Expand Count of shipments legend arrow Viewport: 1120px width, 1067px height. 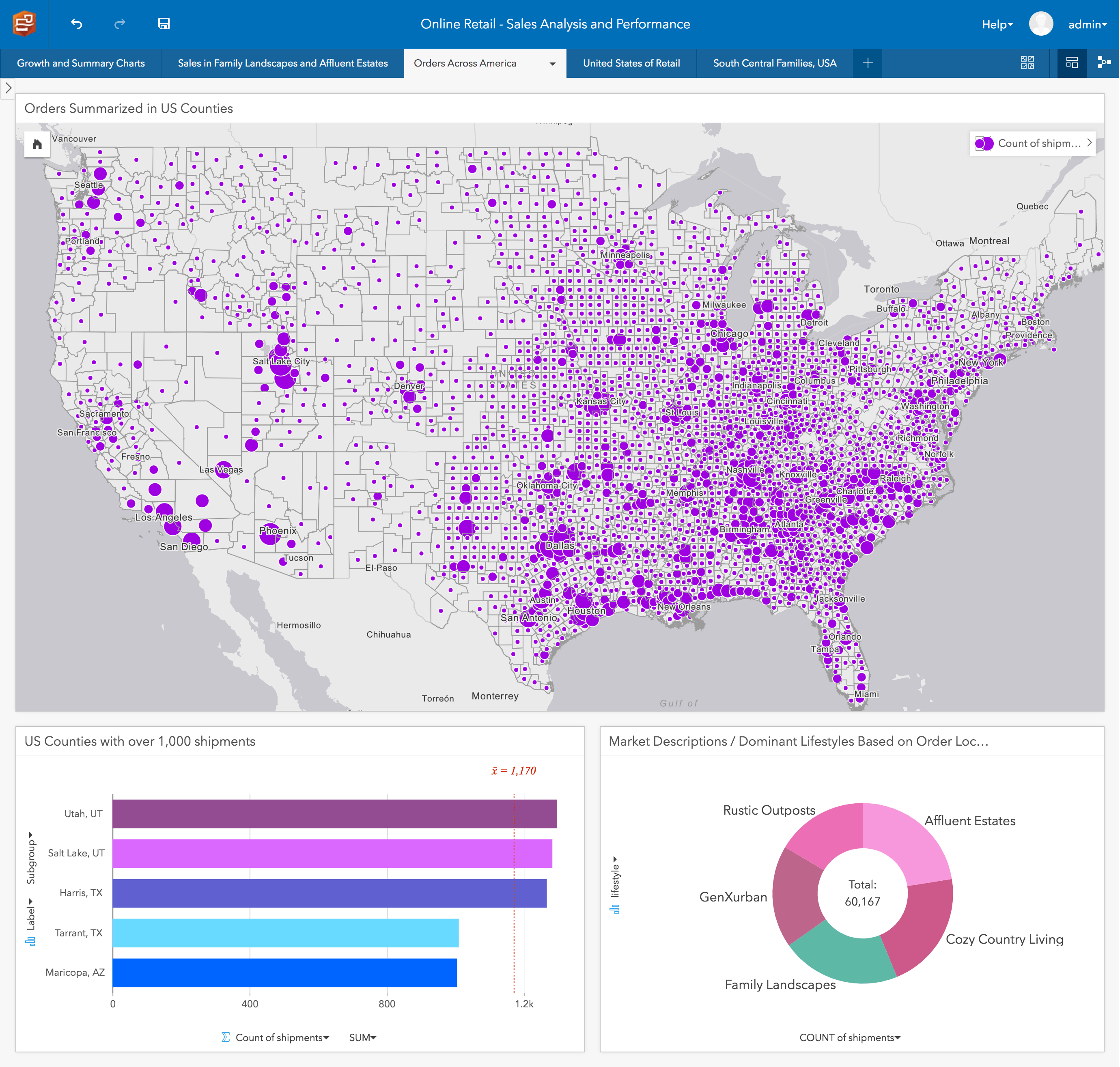coord(1089,143)
